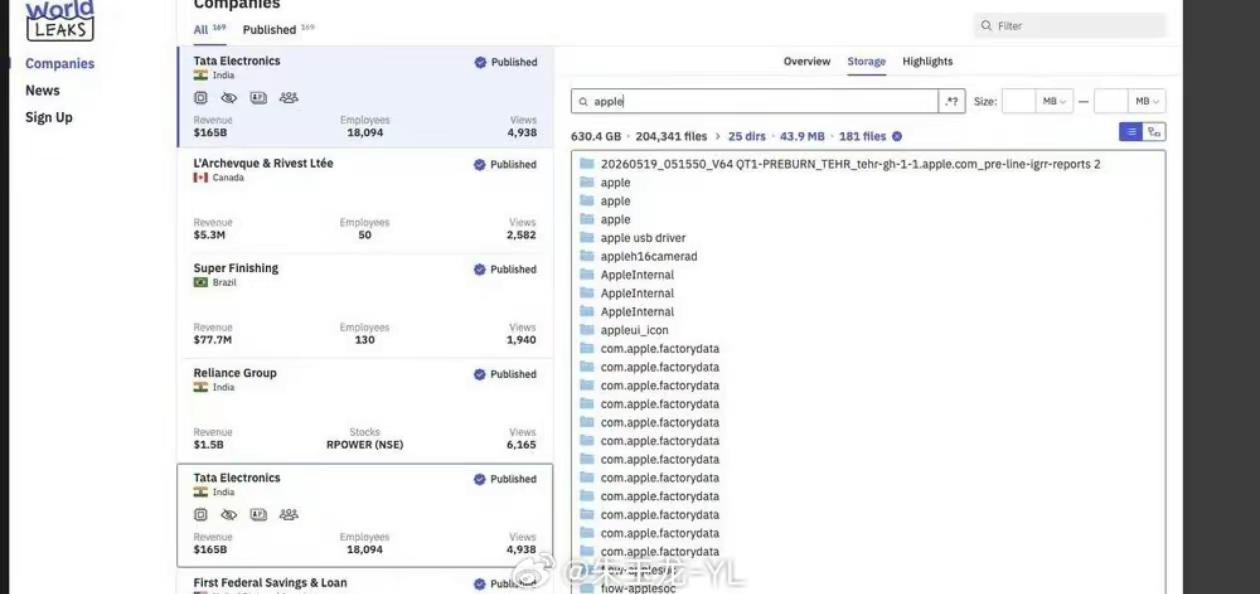This screenshot has height=594, width=1260.
Task: Select the All companies tab
Action: [x=209, y=30]
